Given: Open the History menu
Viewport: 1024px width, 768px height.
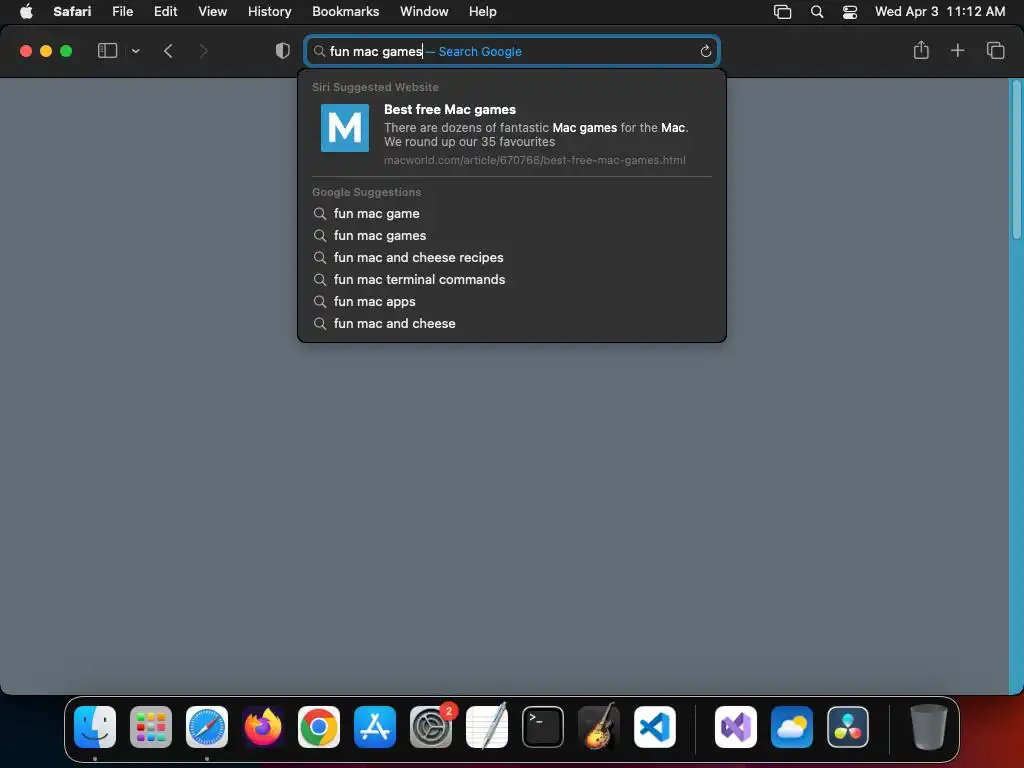Looking at the screenshot, I should [269, 11].
